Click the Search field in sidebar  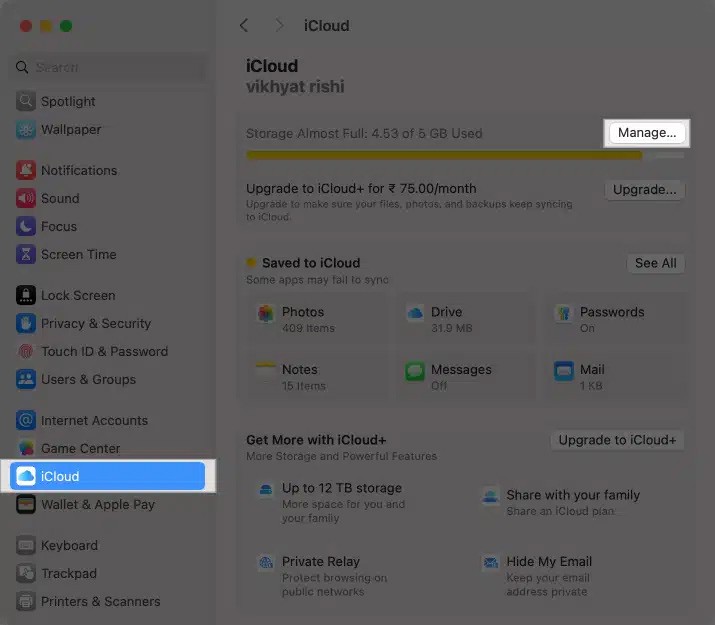(x=108, y=67)
